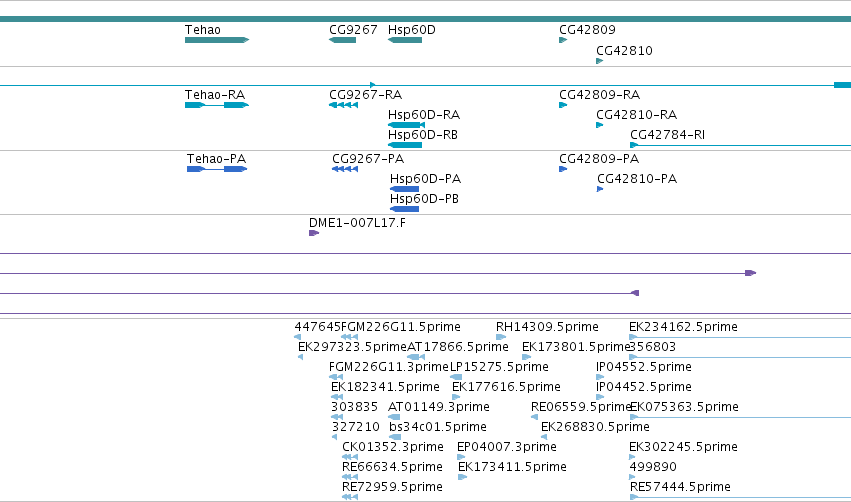
Task: Click the RE72959.5prime EST
Action: [350, 497]
